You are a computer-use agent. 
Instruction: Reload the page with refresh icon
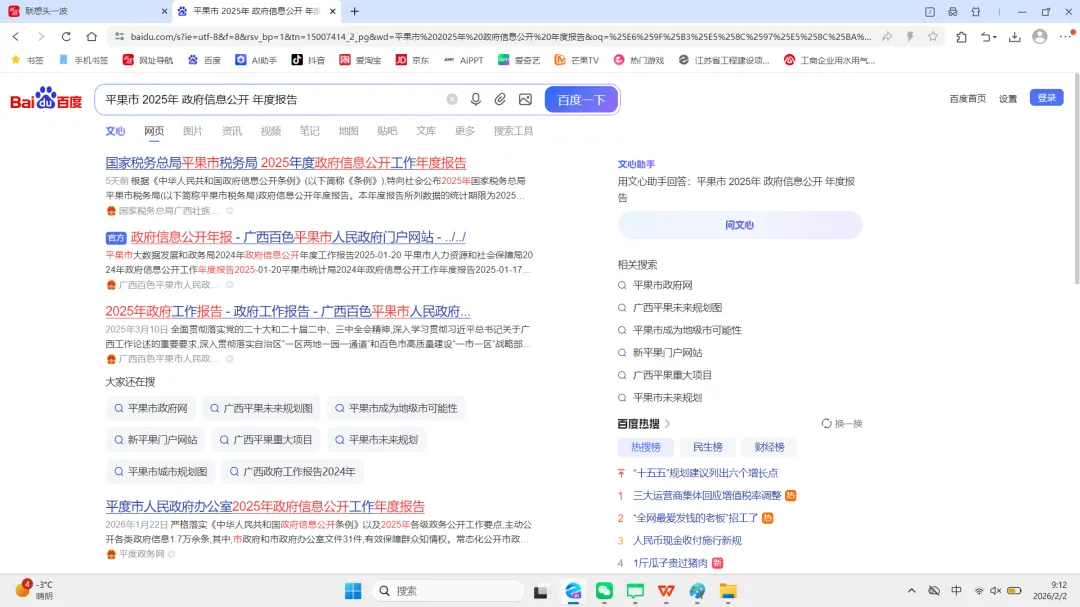coord(66,37)
